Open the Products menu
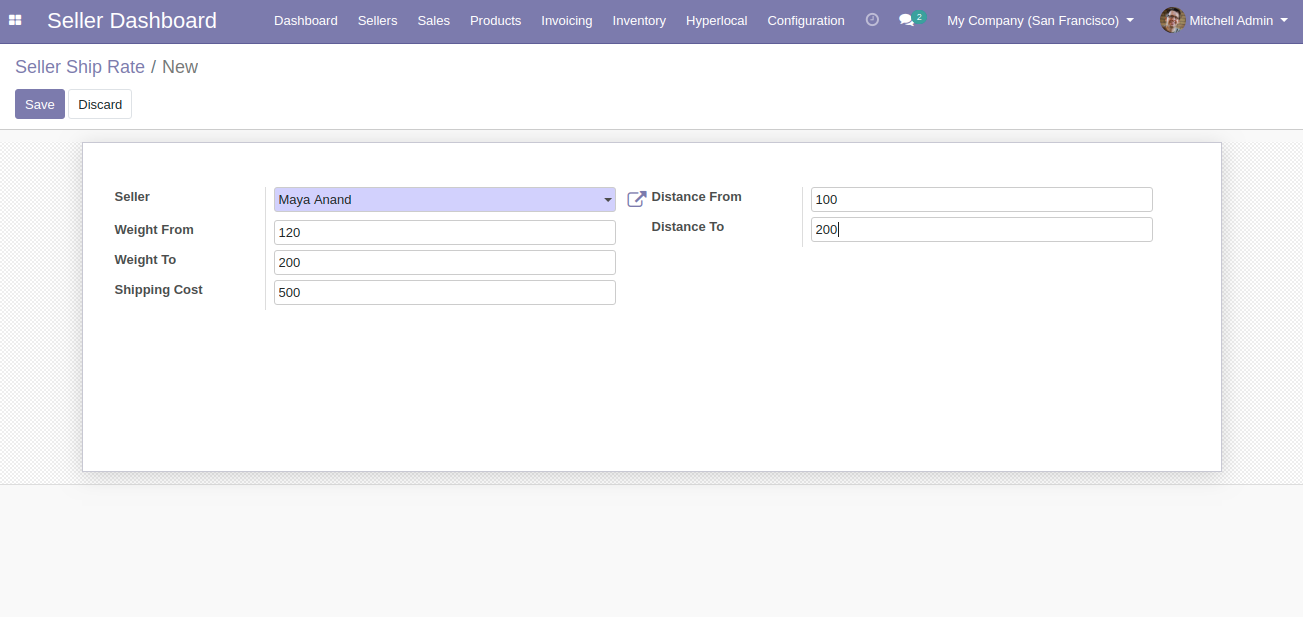The image size is (1303, 617). pos(495,20)
